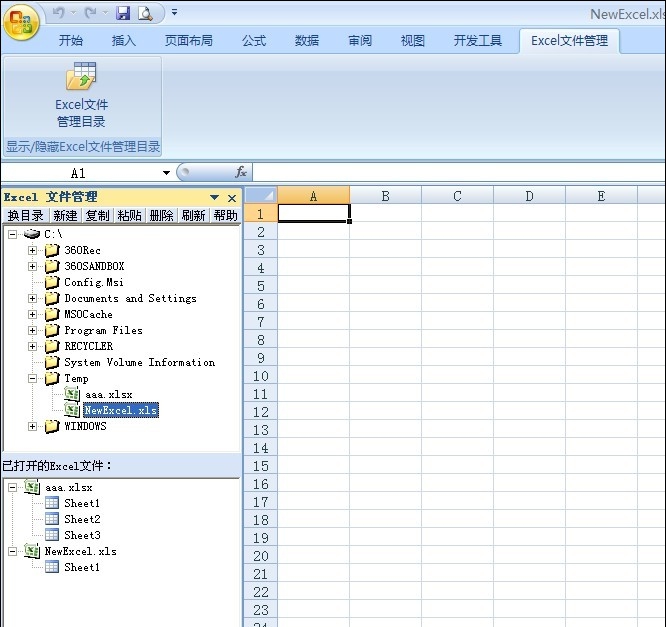Open the Excel 文件管理 pane options arrow

click(214, 197)
